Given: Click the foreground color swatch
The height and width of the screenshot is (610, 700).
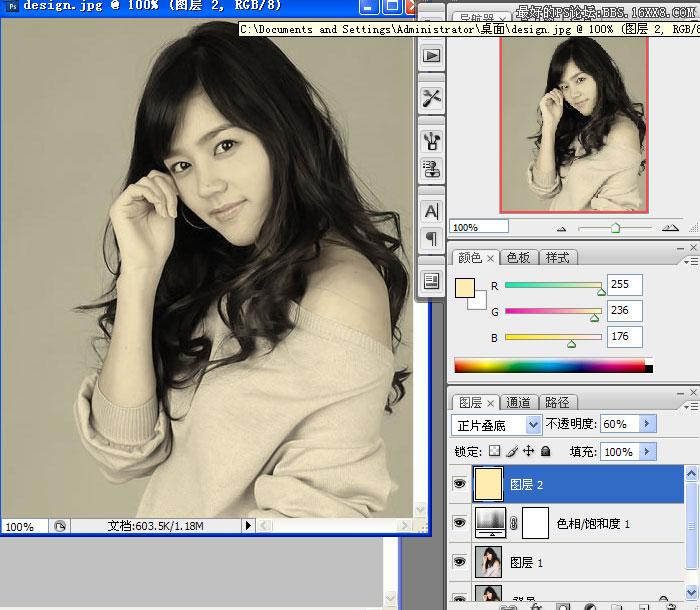Looking at the screenshot, I should (x=465, y=288).
